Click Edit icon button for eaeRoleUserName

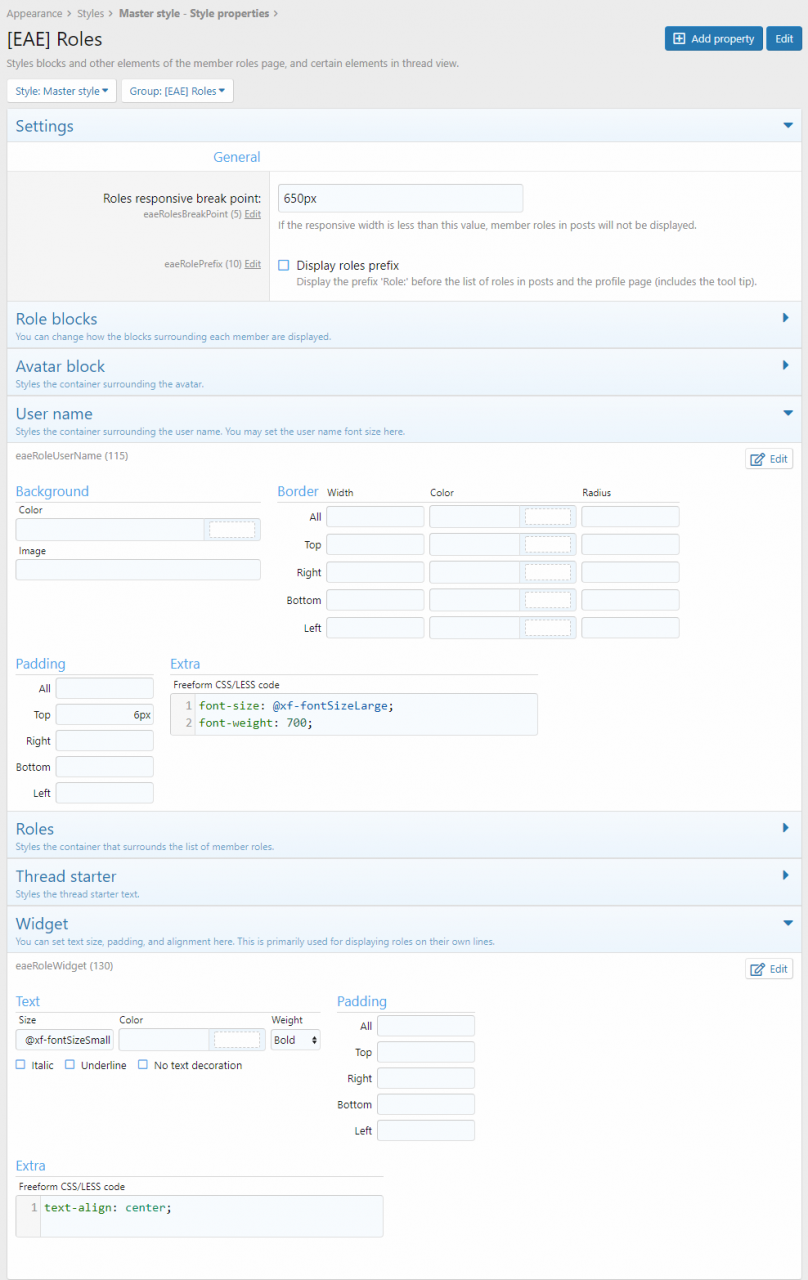tap(769, 459)
